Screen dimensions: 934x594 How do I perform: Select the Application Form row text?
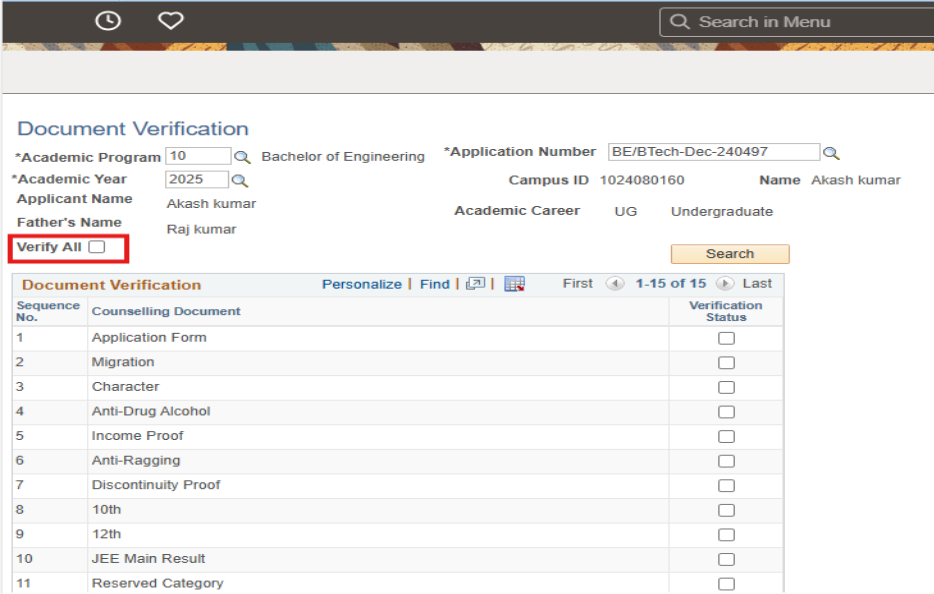click(149, 338)
